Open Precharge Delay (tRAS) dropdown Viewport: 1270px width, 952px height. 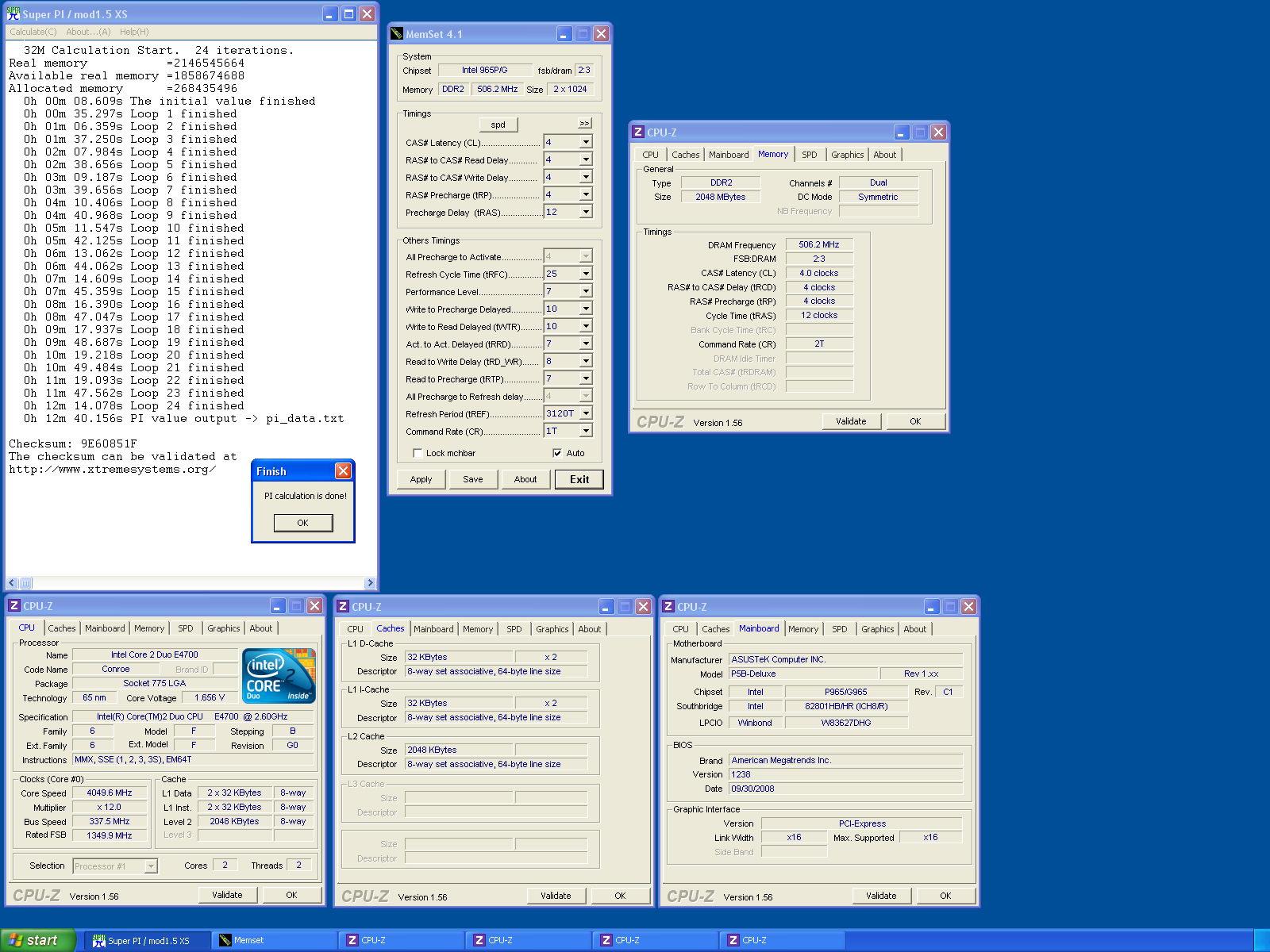(x=586, y=213)
